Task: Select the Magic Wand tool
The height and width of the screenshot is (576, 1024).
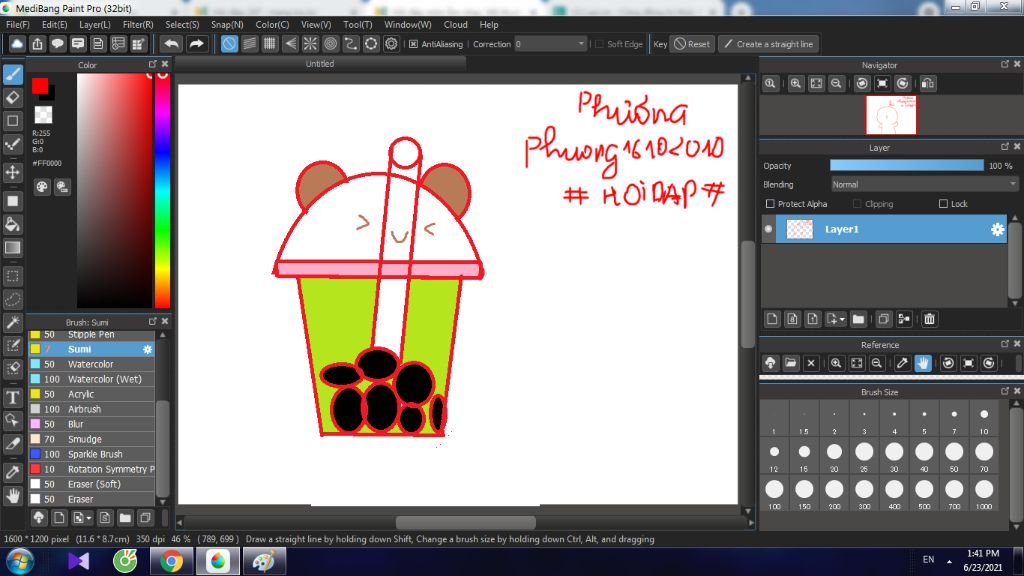Action: (x=12, y=323)
